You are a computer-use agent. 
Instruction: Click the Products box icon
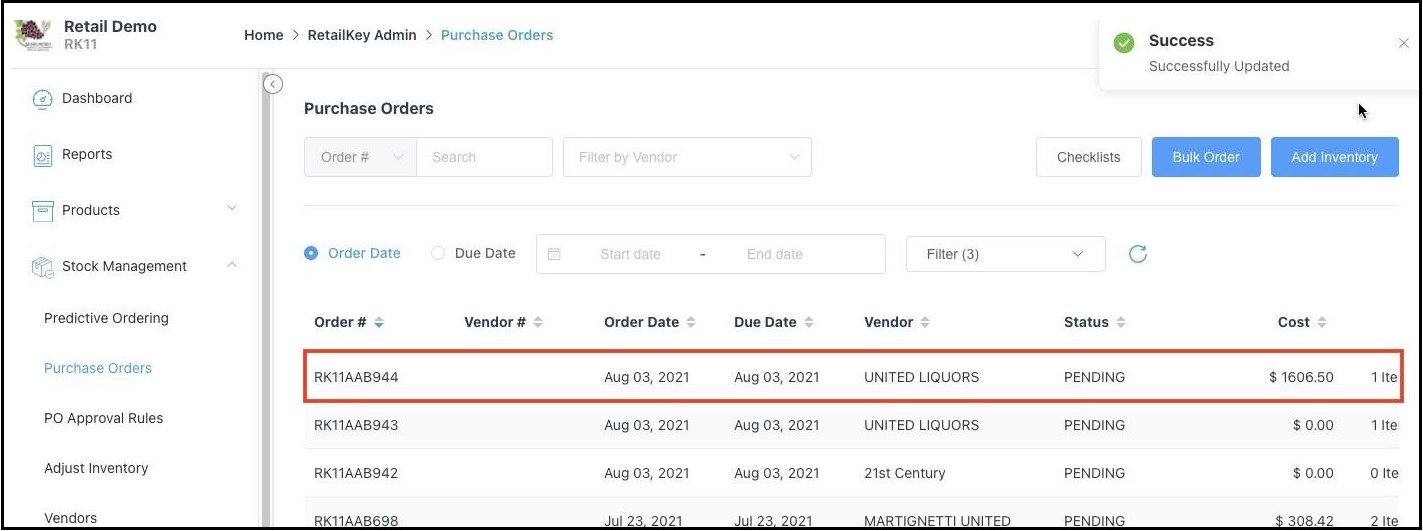42,211
